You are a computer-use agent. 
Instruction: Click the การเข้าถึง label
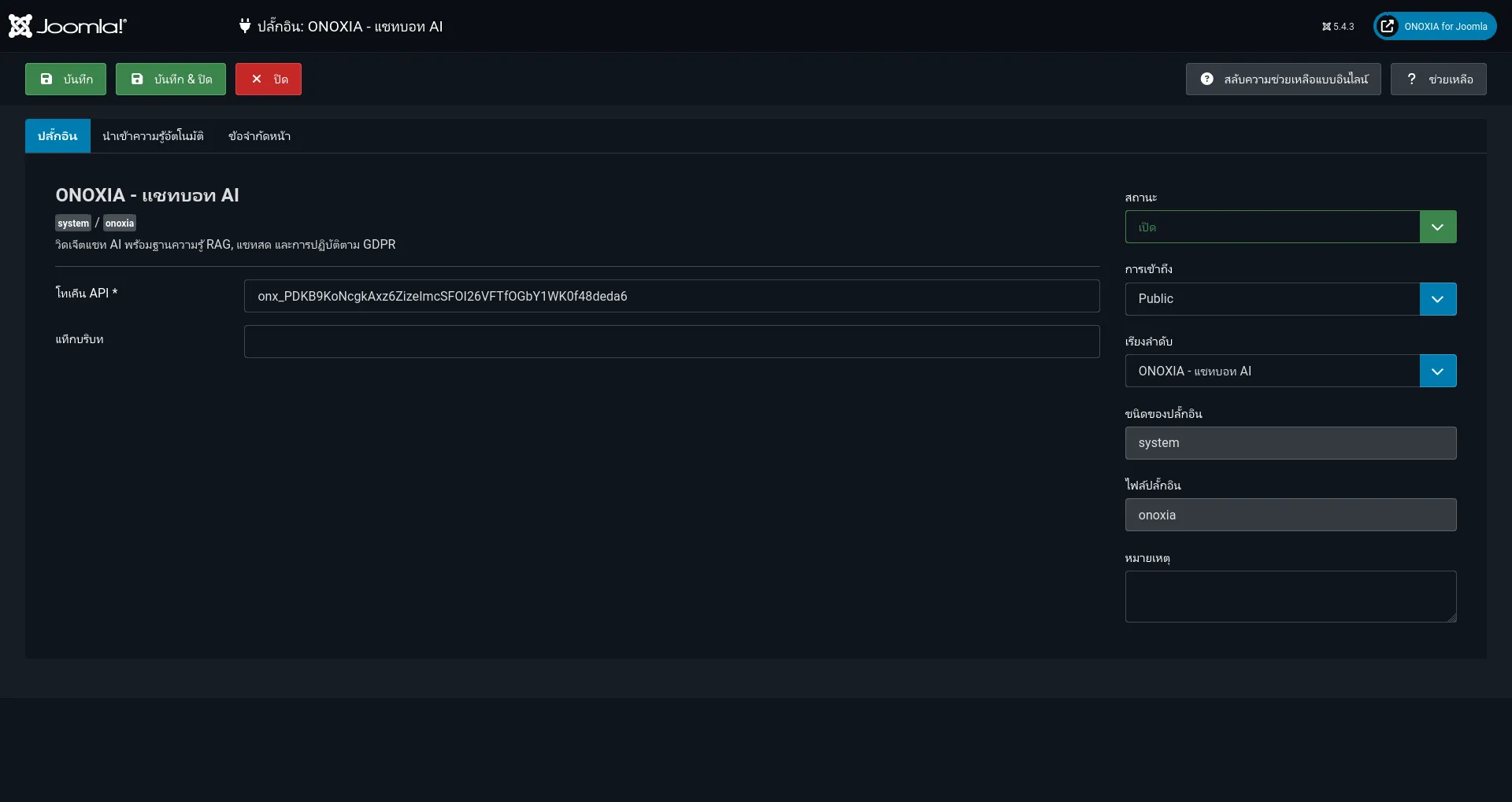[1149, 269]
